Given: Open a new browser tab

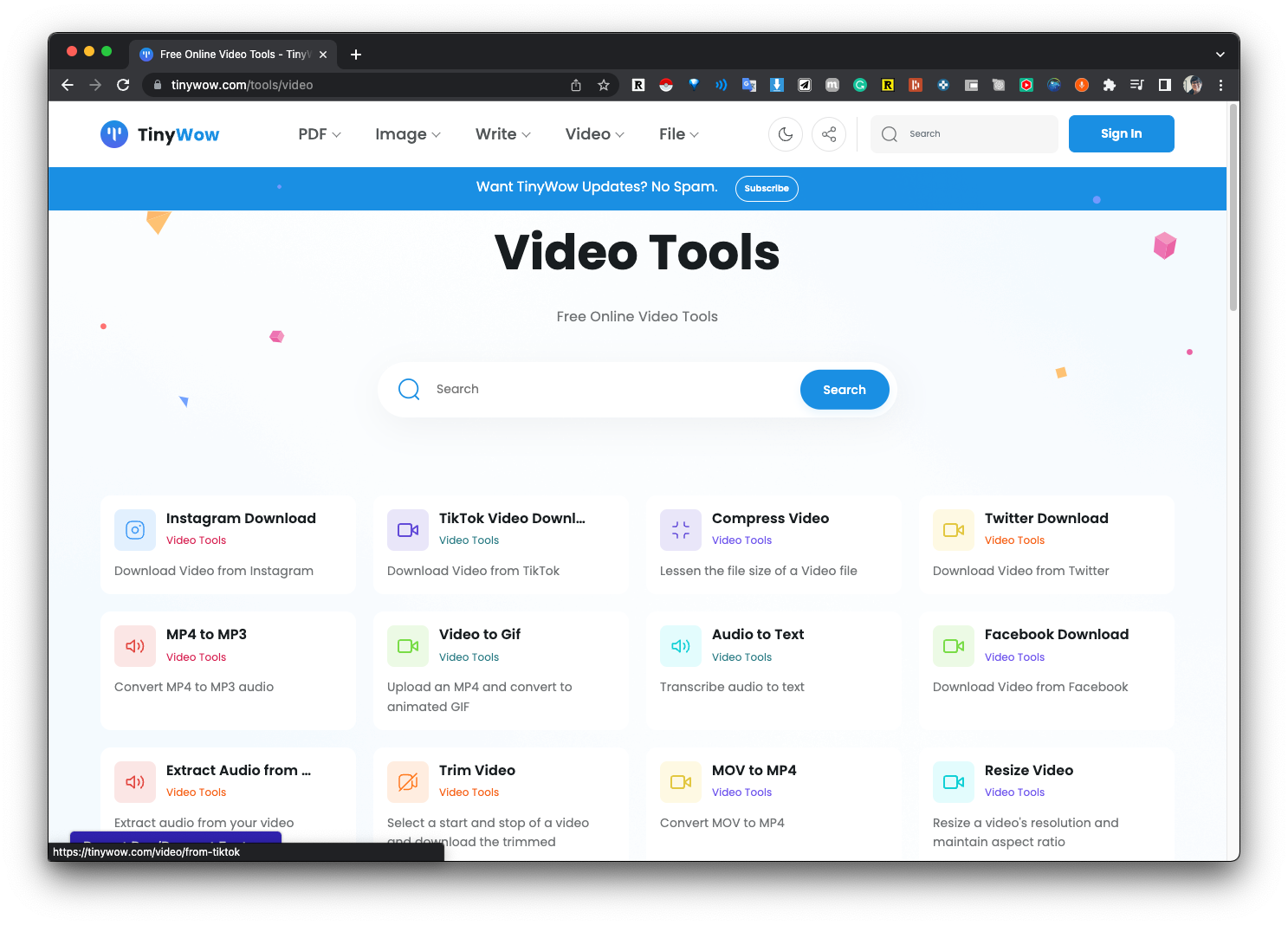Looking at the screenshot, I should pyautogui.click(x=356, y=55).
